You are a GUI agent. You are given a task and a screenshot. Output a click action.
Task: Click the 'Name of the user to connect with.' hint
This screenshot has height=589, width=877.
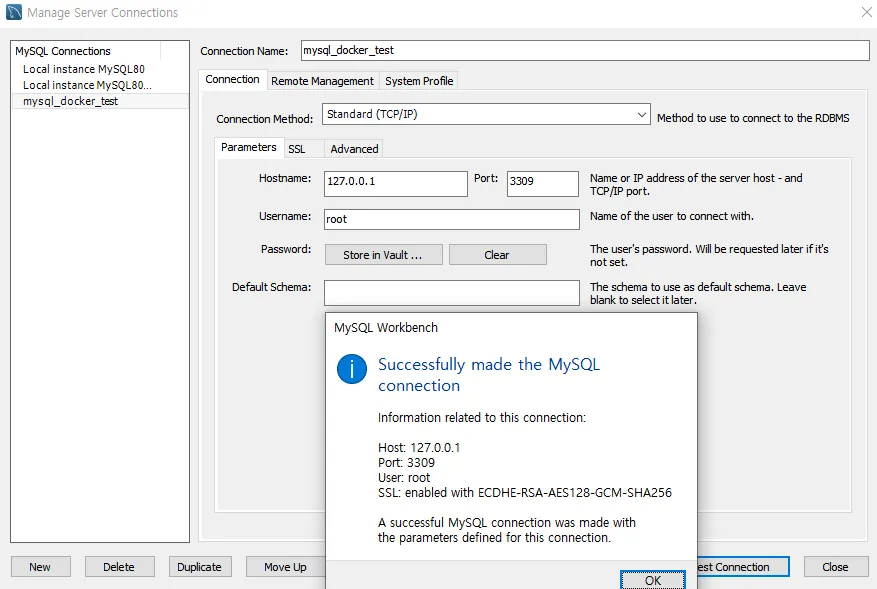click(672, 216)
